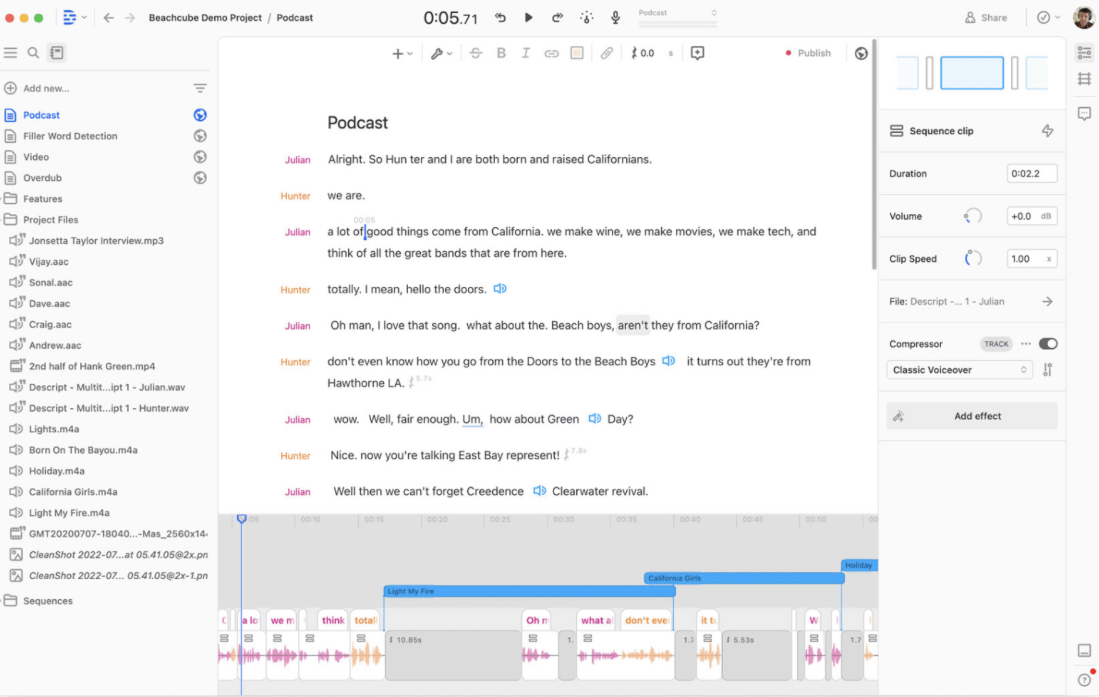1099x697 pixels.
Task: Toggle bold formatting in the toolbar
Action: tap(501, 53)
